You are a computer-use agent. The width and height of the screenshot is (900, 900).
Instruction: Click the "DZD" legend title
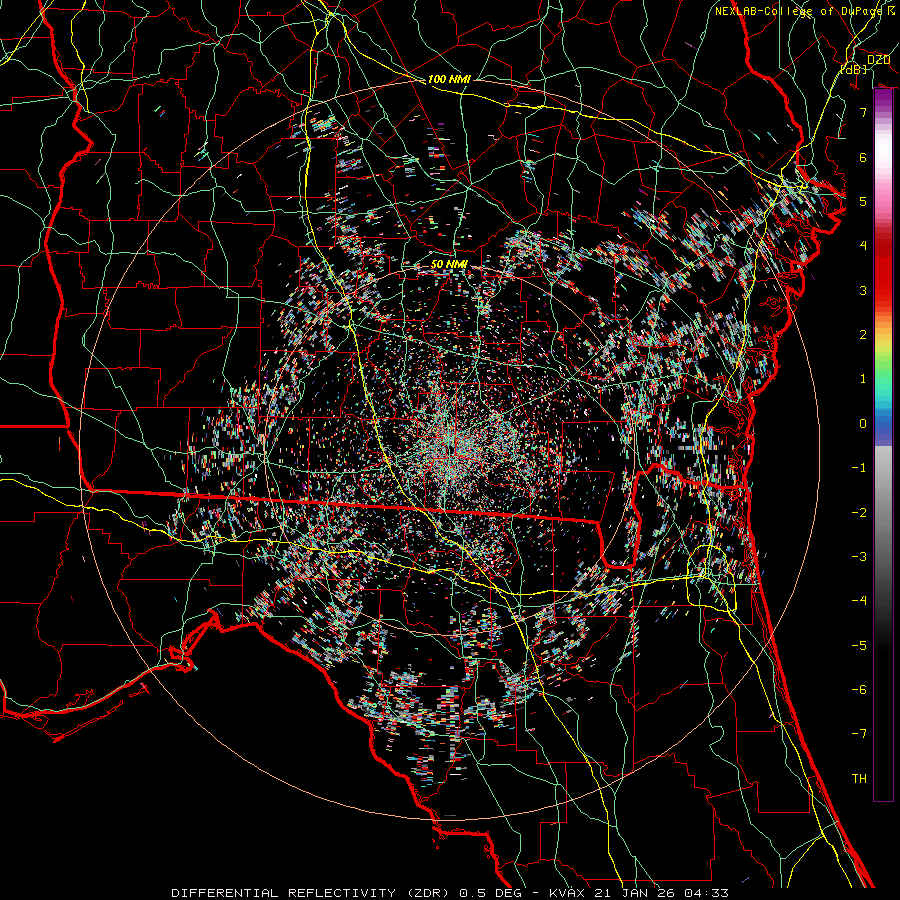pos(878,60)
